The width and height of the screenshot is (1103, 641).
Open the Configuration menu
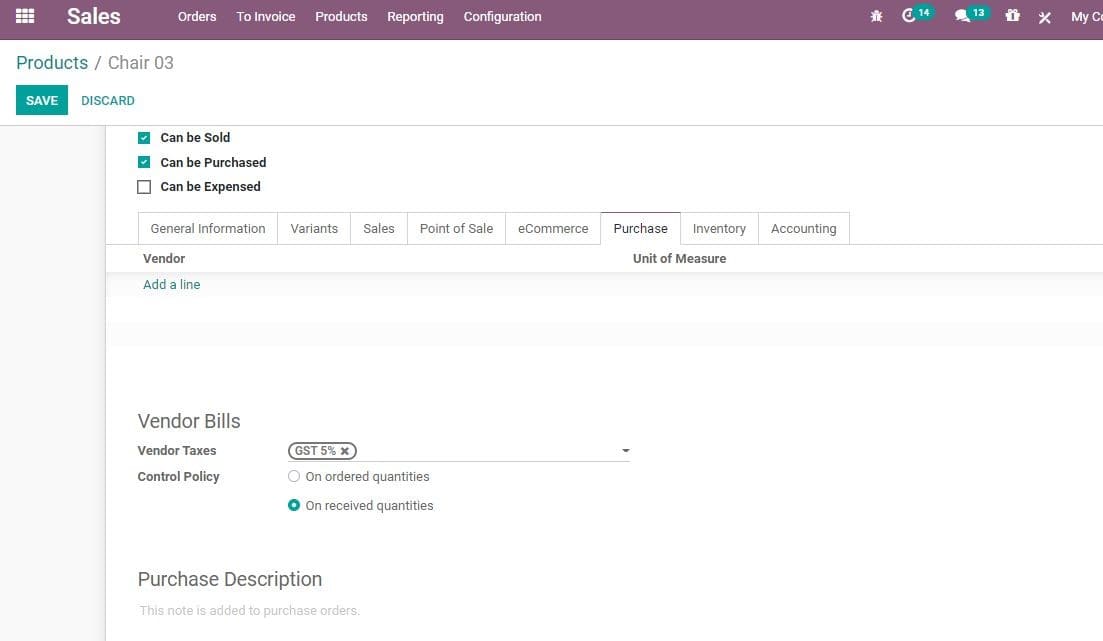click(502, 16)
